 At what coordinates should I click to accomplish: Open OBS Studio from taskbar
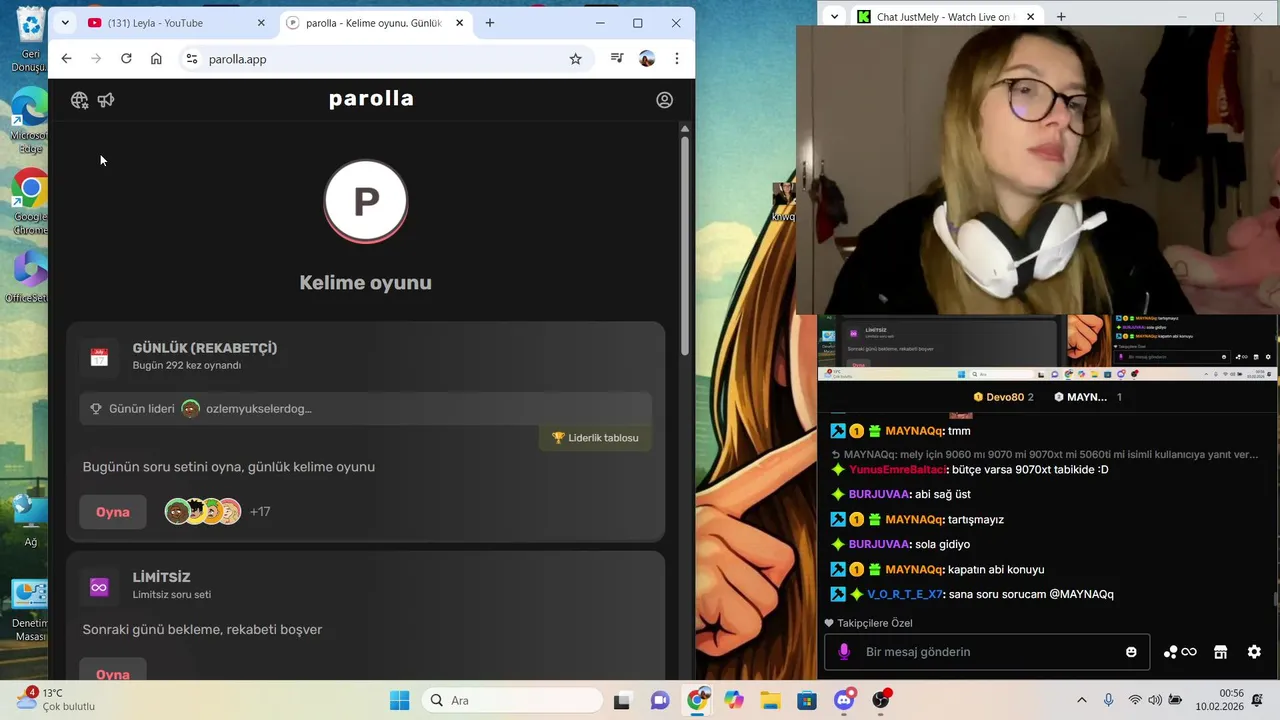coord(881,700)
